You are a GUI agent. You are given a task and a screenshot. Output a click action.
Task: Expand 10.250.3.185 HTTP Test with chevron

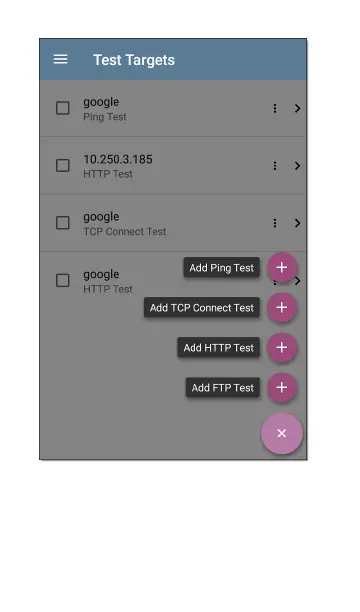pos(298,166)
